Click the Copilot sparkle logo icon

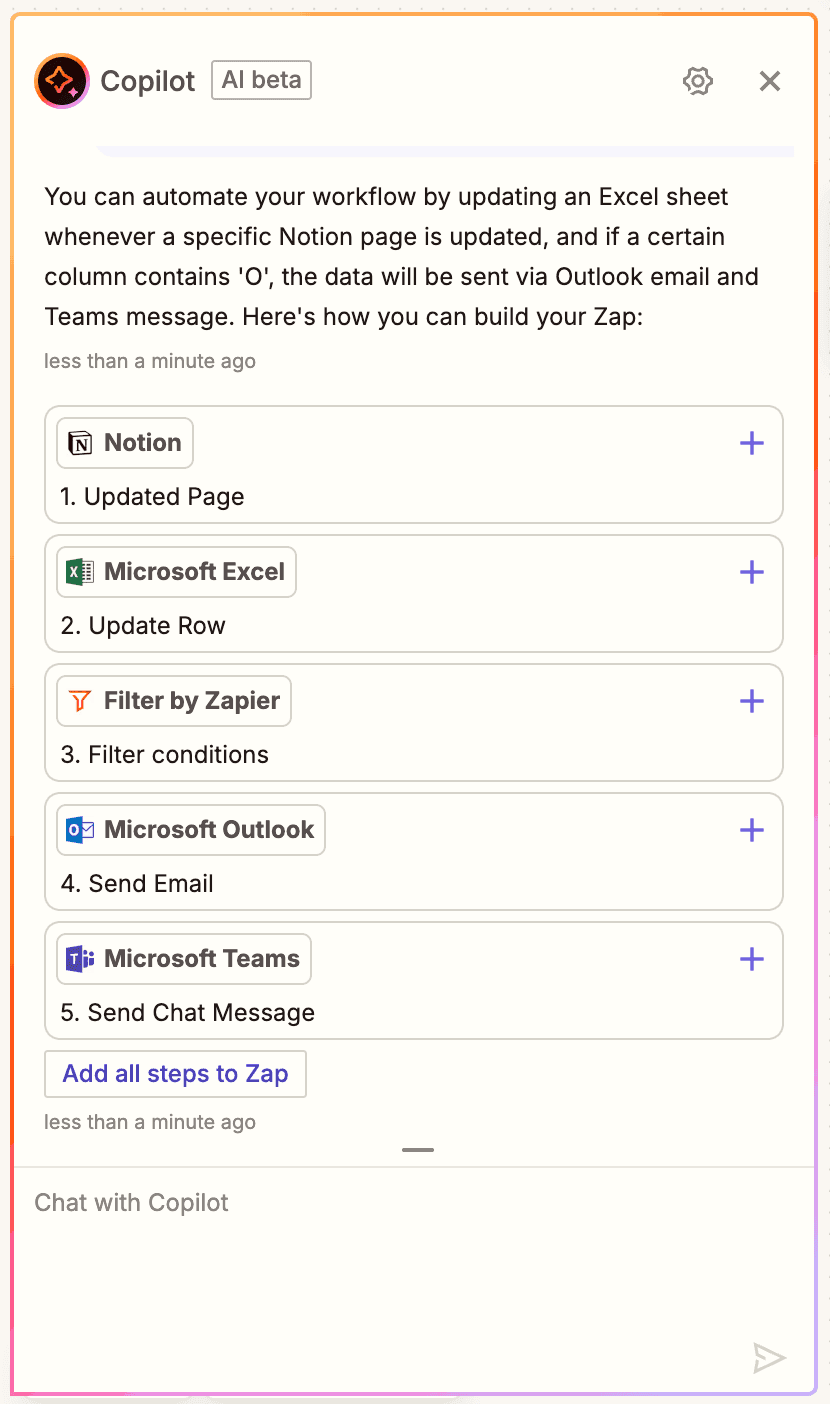[x=62, y=81]
